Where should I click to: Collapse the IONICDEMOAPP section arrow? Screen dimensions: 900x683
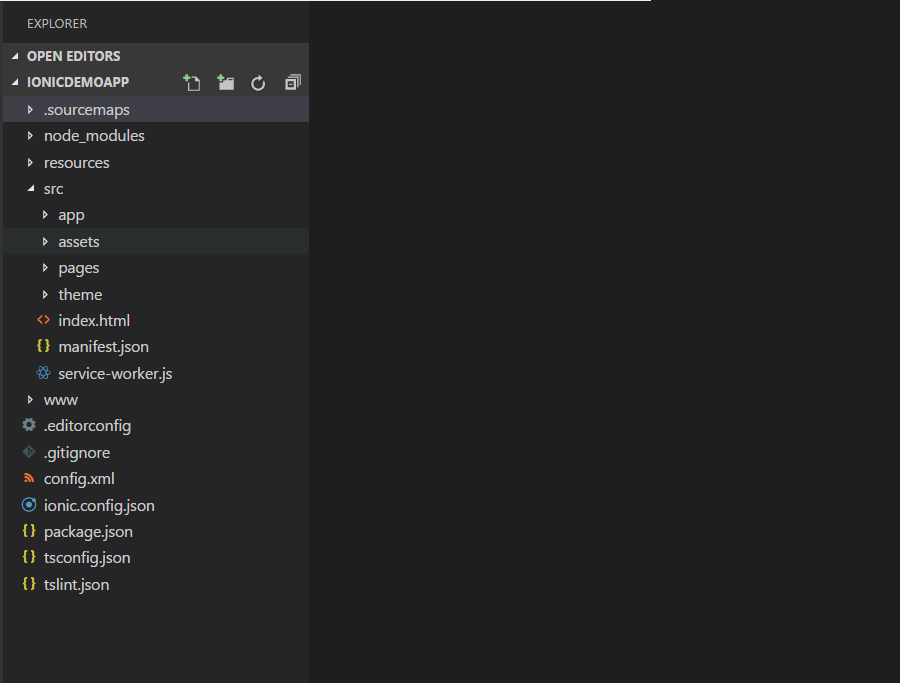(x=15, y=83)
